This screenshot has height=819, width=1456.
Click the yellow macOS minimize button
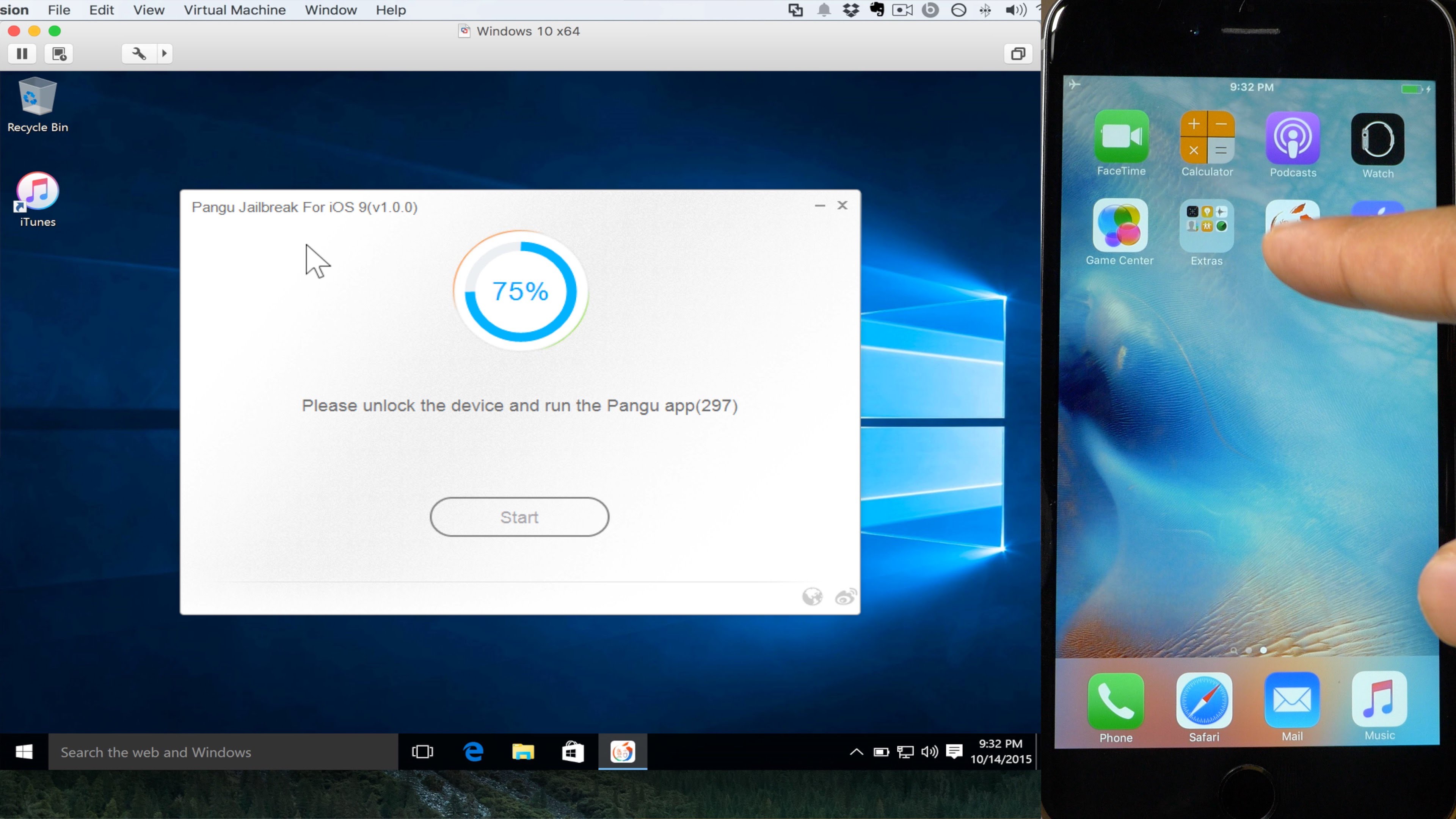pyautogui.click(x=35, y=31)
